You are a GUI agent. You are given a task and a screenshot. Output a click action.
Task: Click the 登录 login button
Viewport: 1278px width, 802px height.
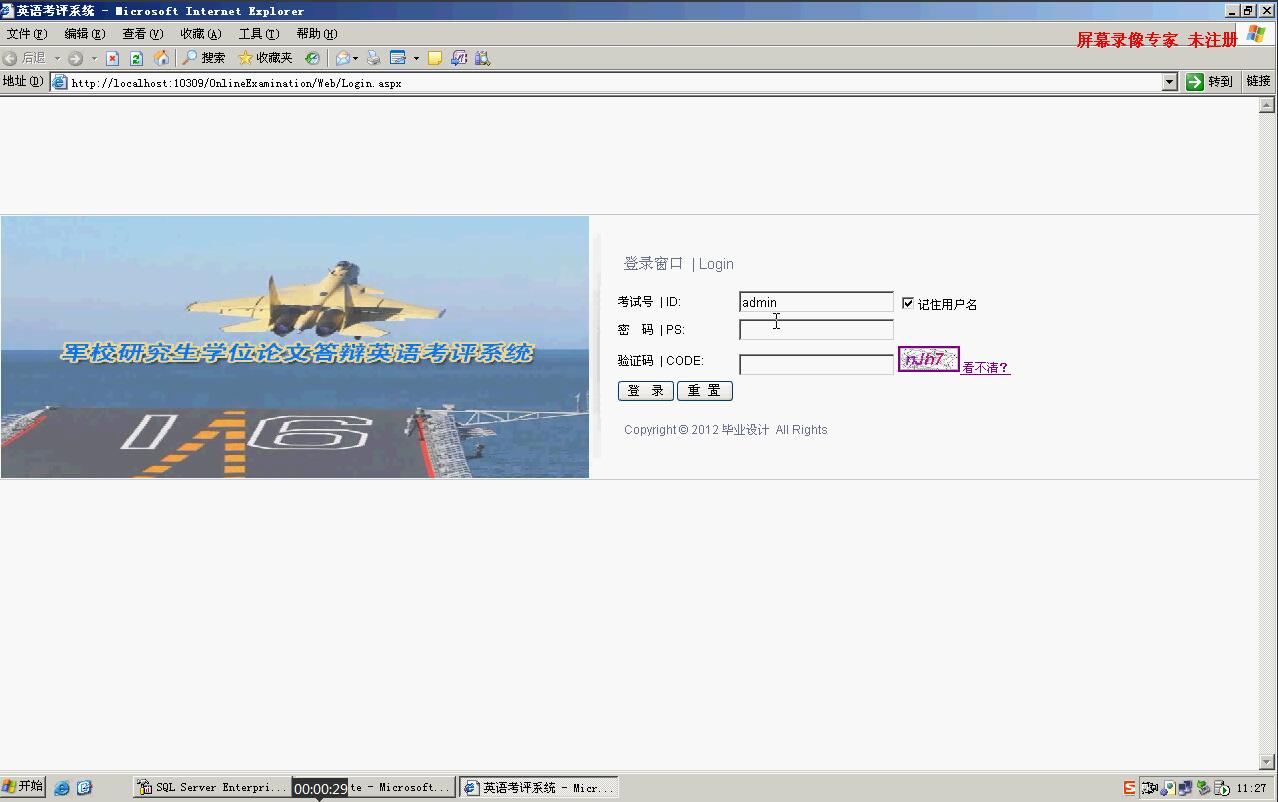pyautogui.click(x=646, y=391)
